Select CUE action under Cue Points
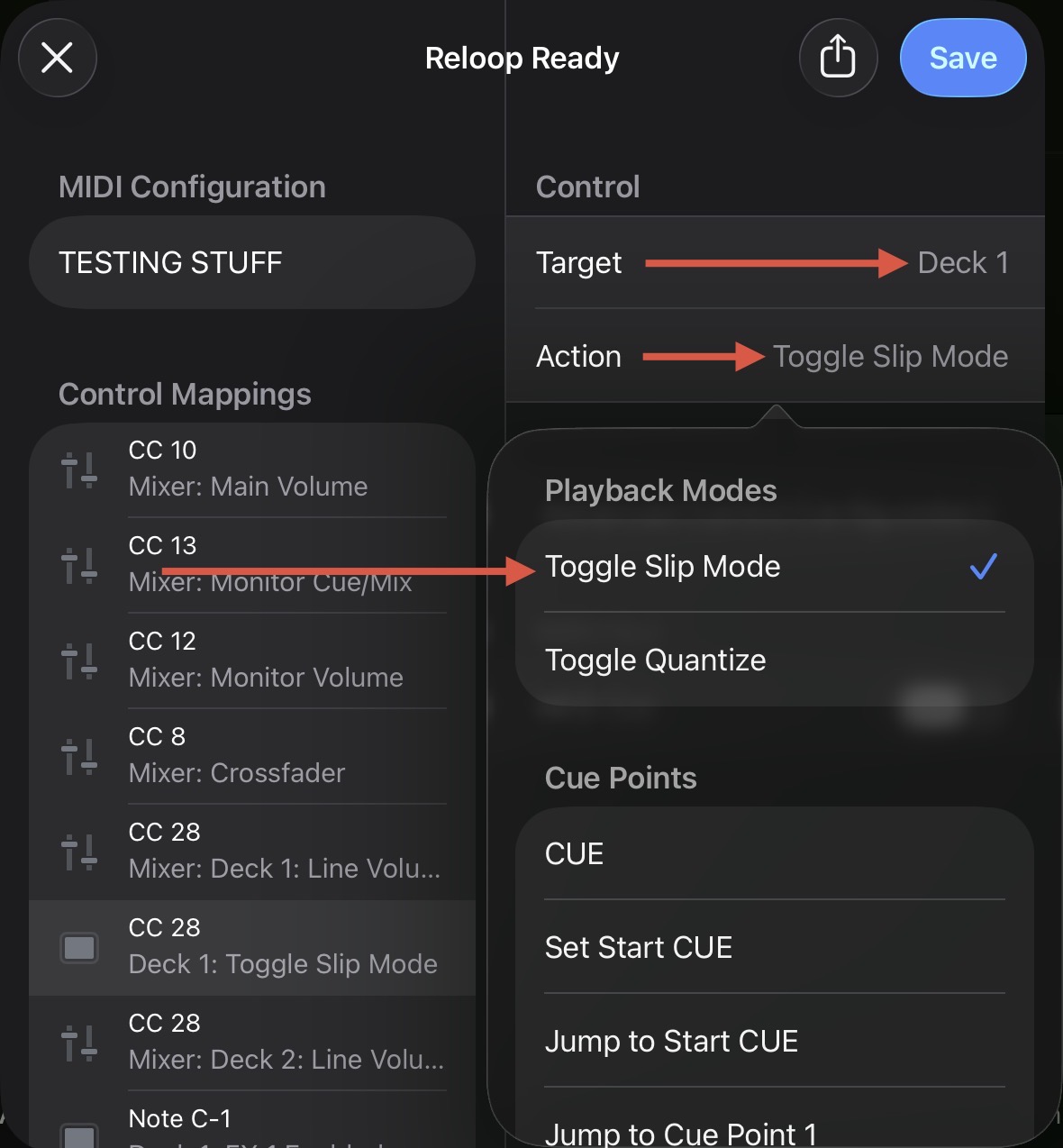This screenshot has height=1148, width=1063. click(x=775, y=853)
